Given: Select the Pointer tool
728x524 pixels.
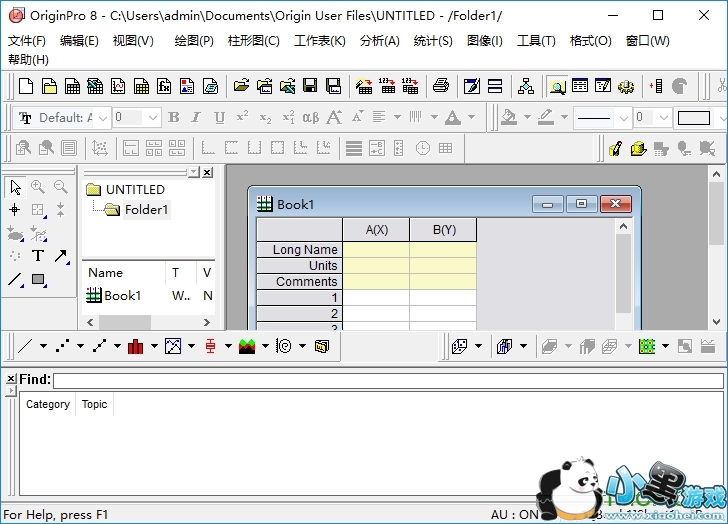Looking at the screenshot, I should [x=15, y=188].
